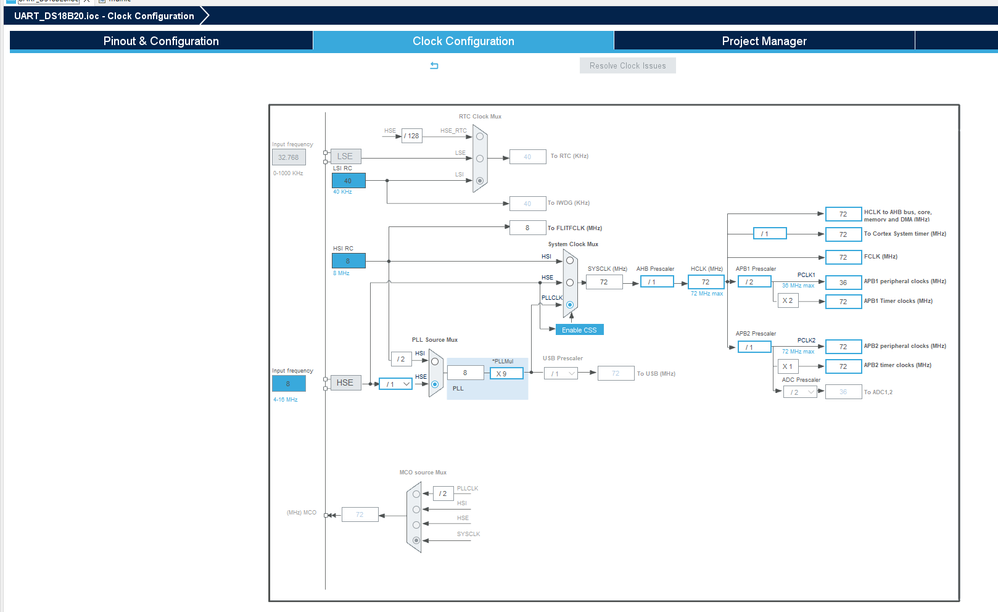Click the HSE oscillator block
Screen dimensions: 998x612
click(x=346, y=382)
